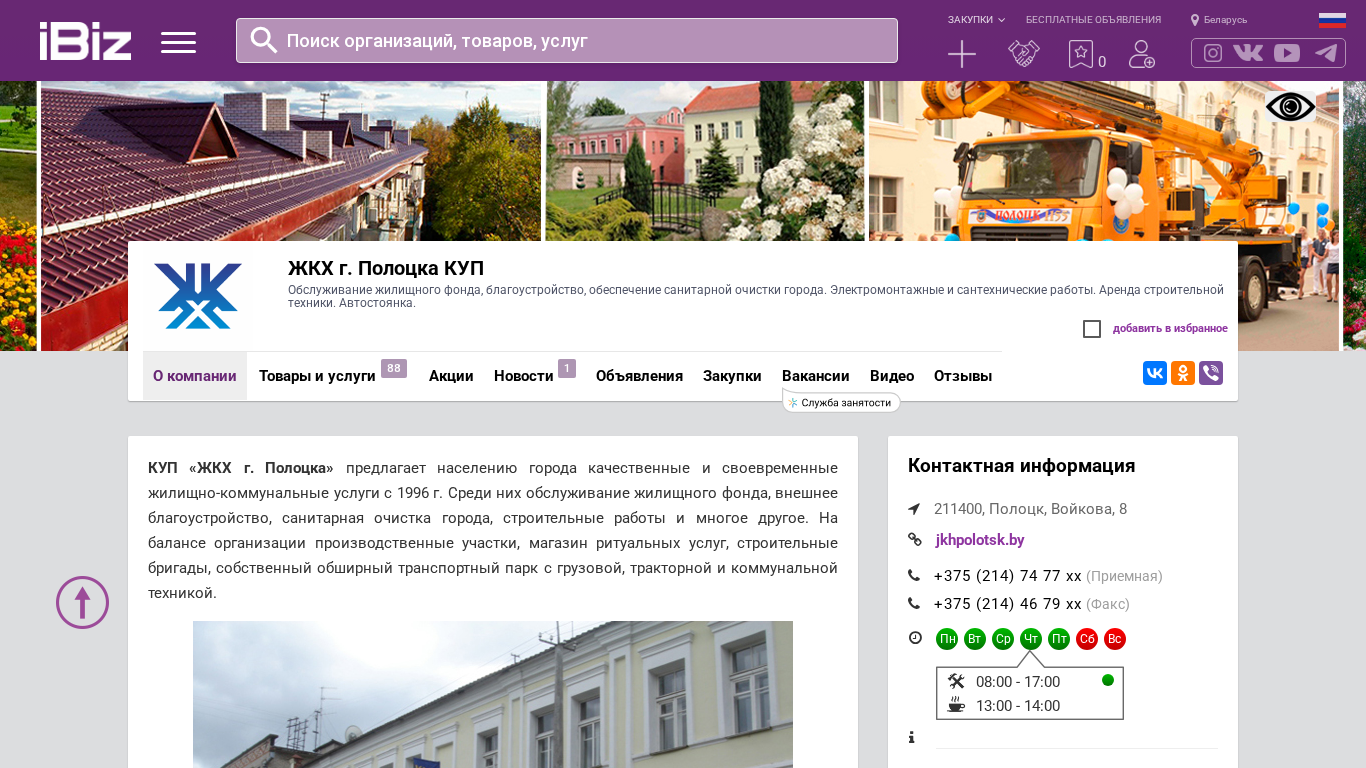This screenshot has height=768, width=1366.
Task: Open the Закупки company tab
Action: [732, 376]
